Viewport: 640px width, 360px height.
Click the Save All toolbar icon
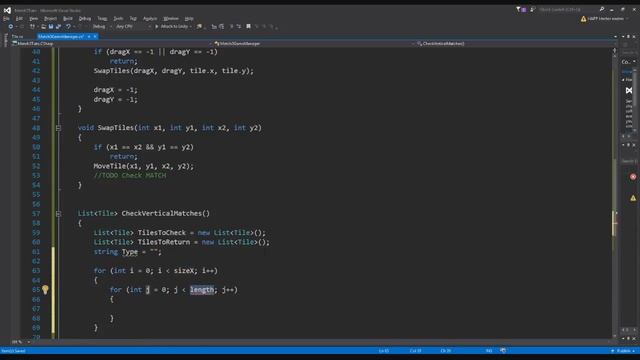[58, 27]
